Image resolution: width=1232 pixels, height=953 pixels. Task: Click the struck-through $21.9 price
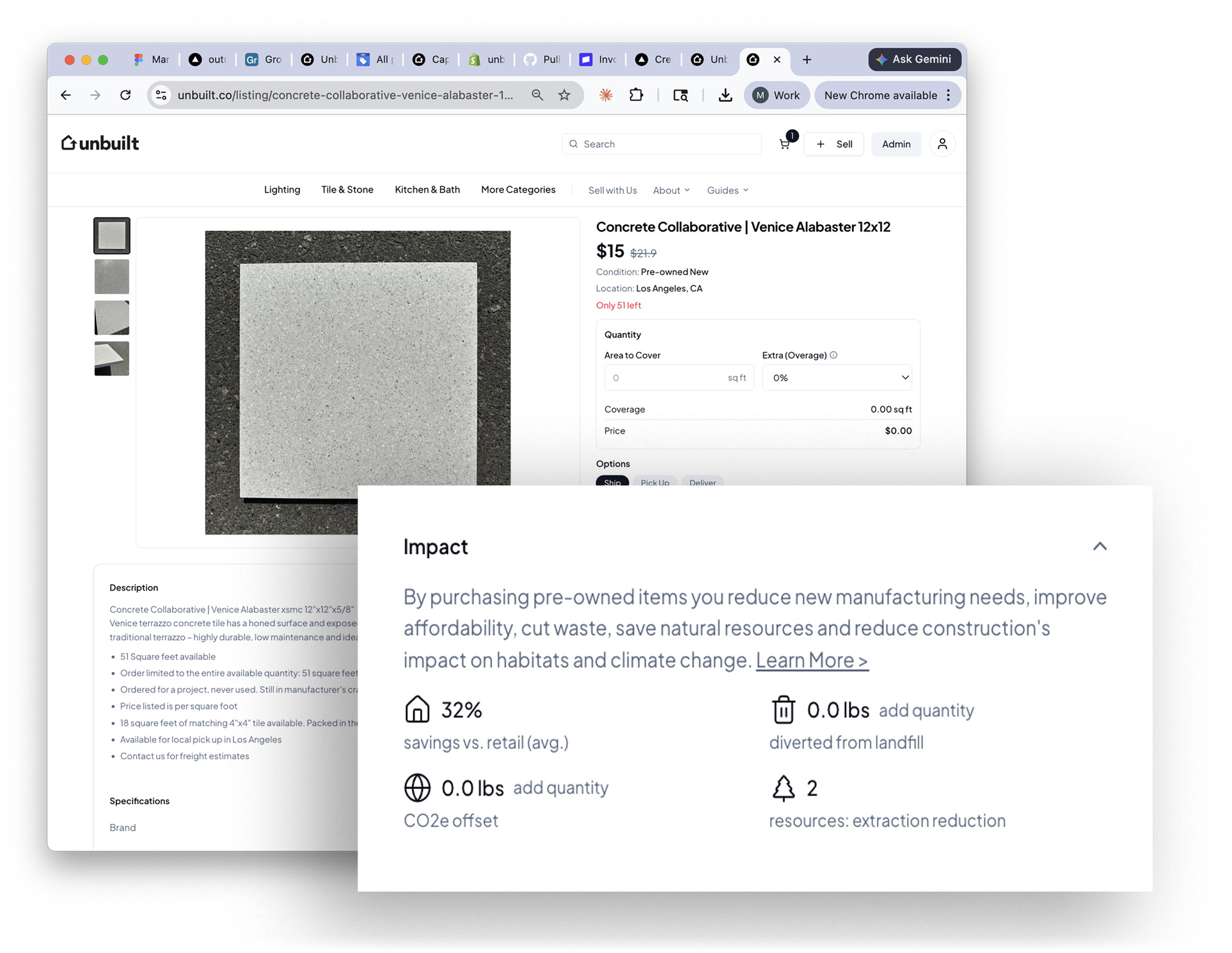point(644,253)
